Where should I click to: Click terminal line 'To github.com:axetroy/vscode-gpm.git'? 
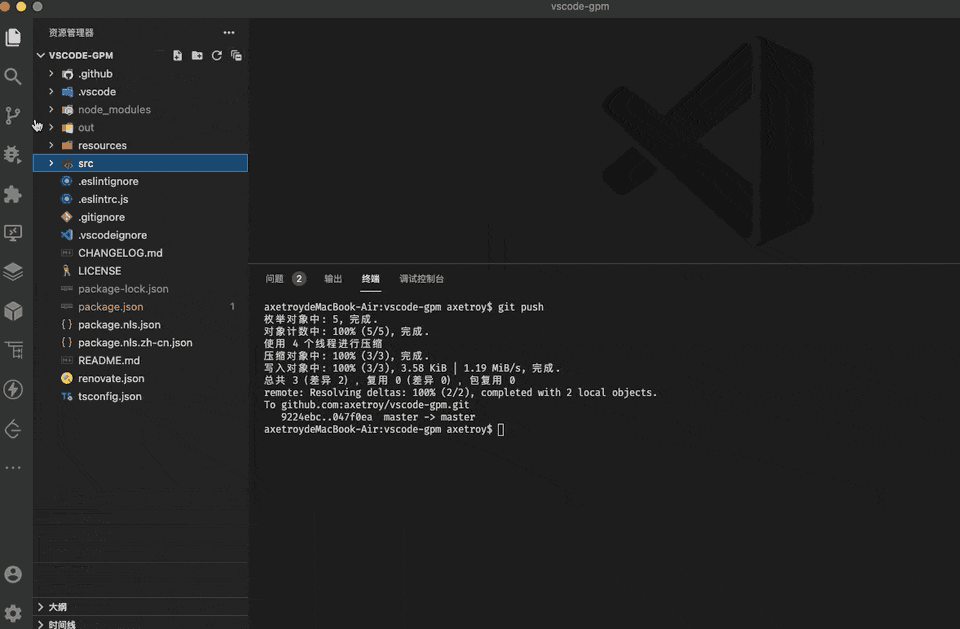pyautogui.click(x=367, y=405)
